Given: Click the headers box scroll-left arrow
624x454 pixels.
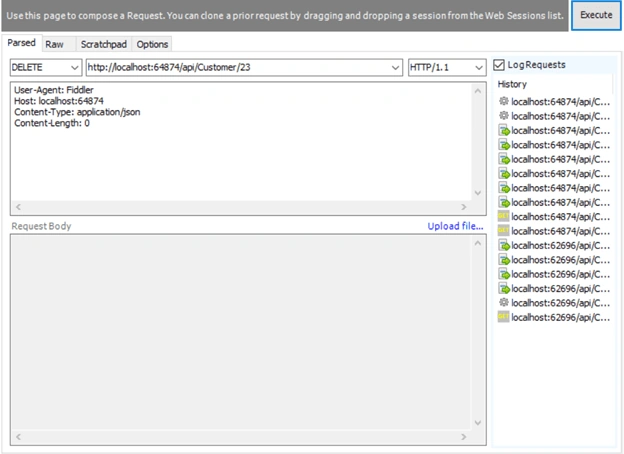Looking at the screenshot, I should [18, 207].
